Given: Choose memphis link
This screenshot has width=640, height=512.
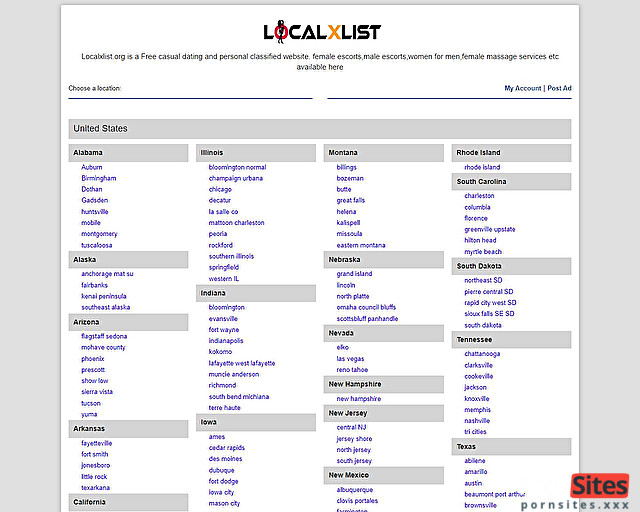Looking at the screenshot, I should [478, 410].
